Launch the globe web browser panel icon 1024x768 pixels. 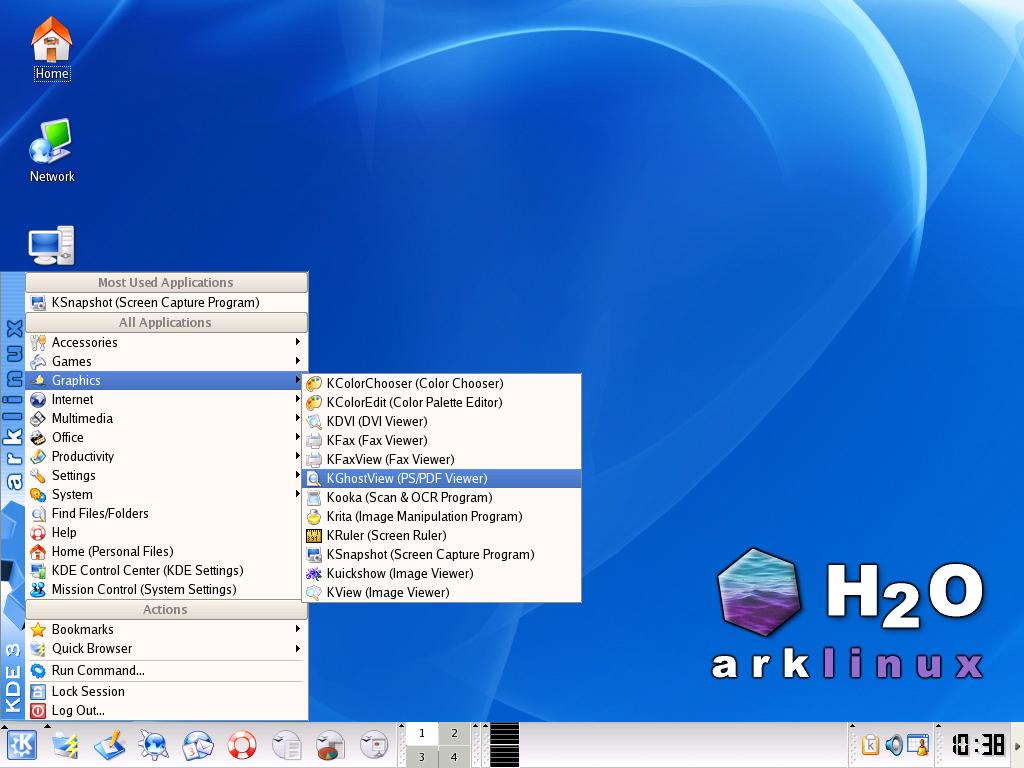point(153,745)
